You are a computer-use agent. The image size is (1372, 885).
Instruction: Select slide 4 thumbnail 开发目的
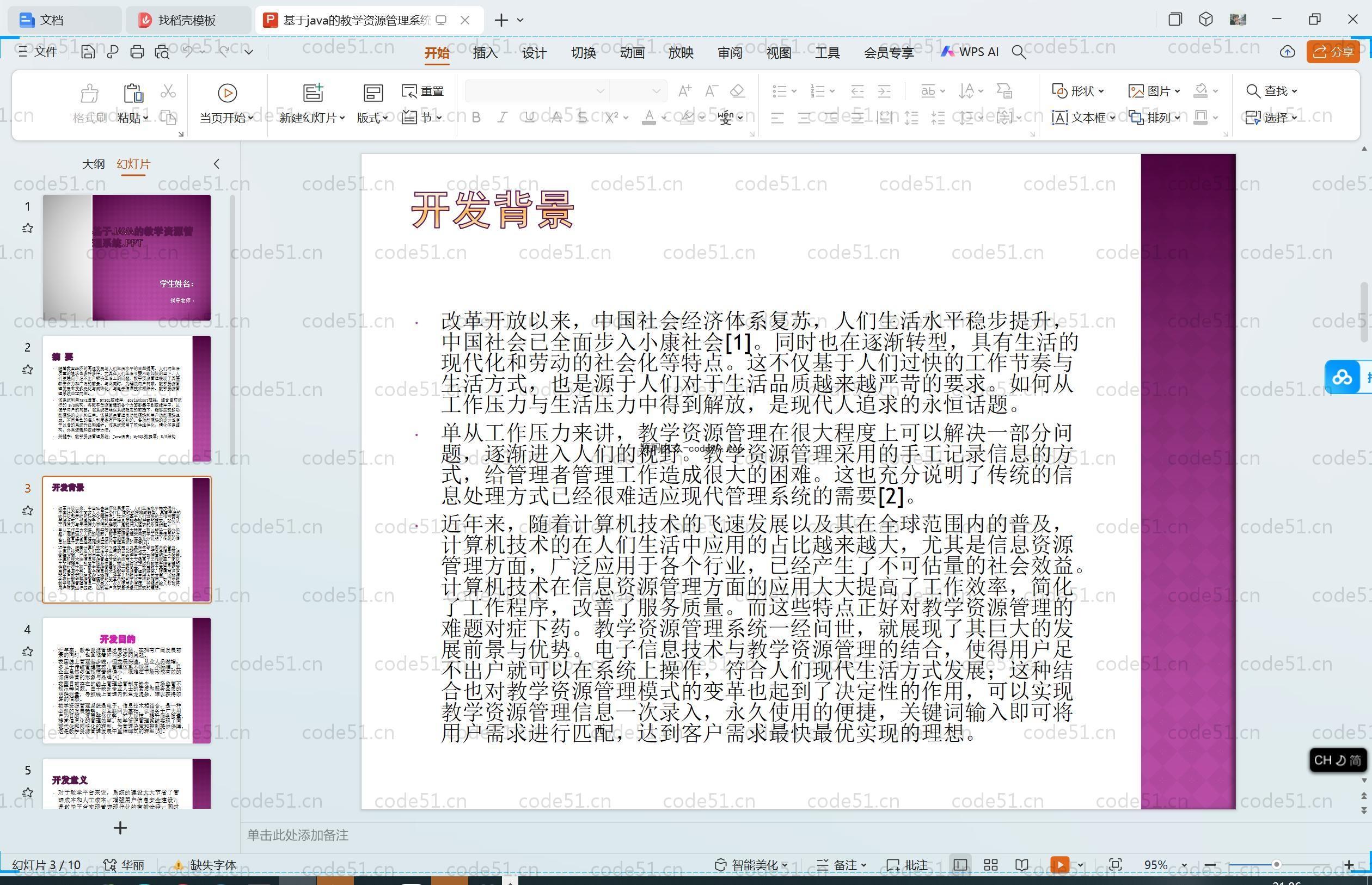[127, 680]
